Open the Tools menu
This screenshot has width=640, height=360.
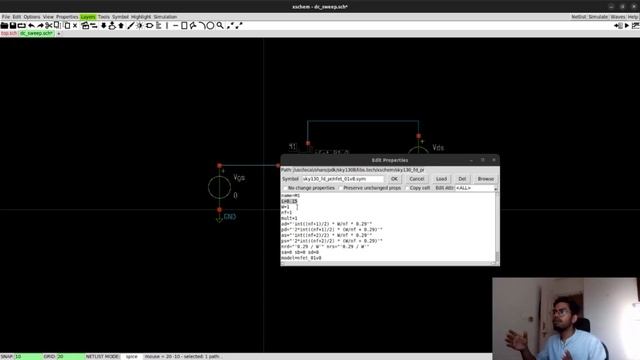point(104,17)
